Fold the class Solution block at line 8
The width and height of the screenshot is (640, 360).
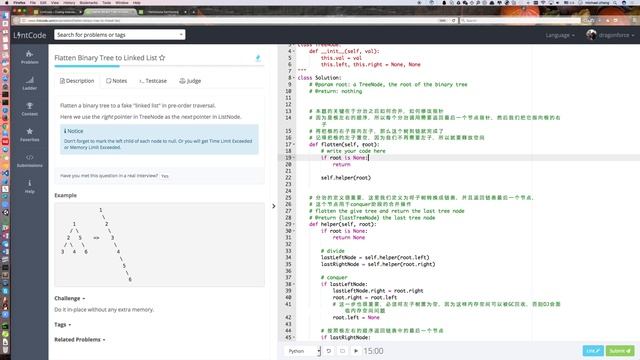[x=294, y=78]
